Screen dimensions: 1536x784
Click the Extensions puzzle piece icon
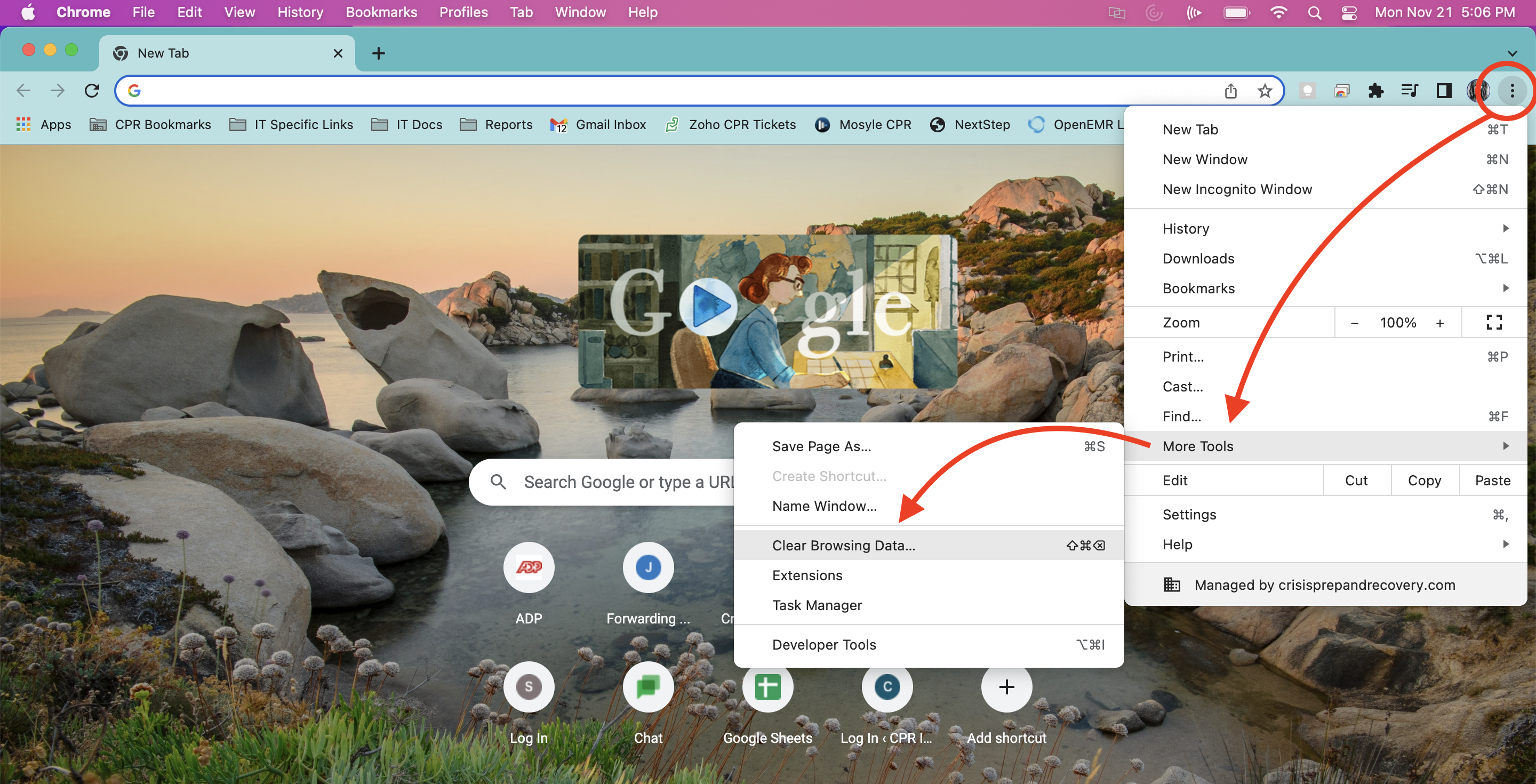[1375, 91]
